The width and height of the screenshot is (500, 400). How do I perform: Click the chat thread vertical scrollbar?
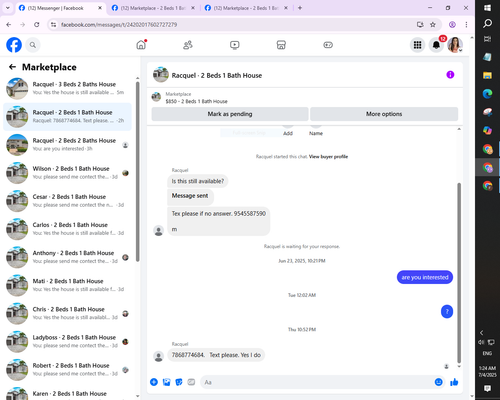pyautogui.click(x=459, y=273)
